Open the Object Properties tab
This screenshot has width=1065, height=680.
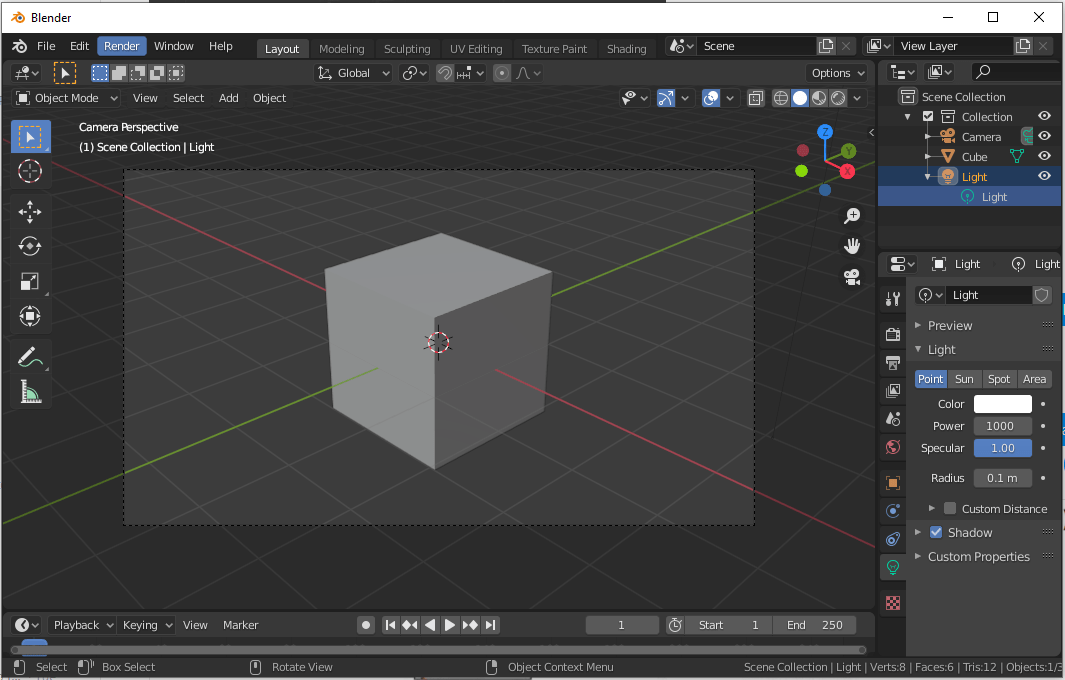892,482
